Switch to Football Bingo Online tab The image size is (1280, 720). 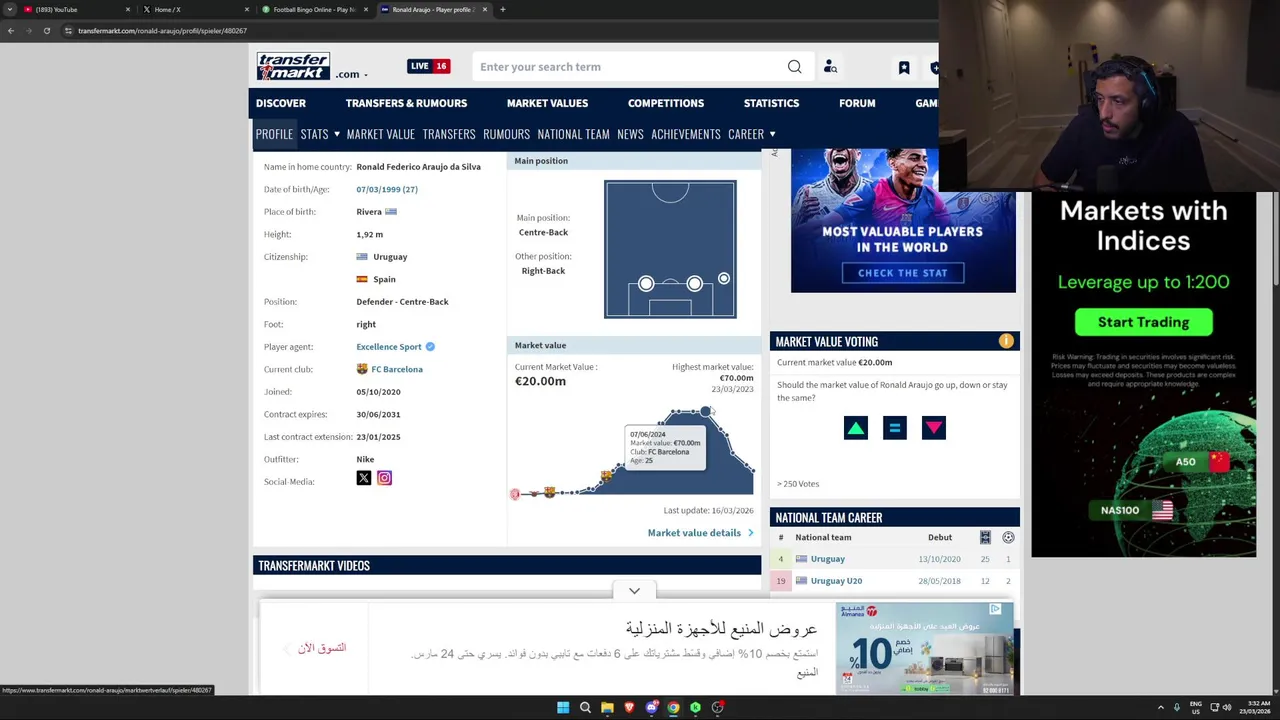pos(313,10)
